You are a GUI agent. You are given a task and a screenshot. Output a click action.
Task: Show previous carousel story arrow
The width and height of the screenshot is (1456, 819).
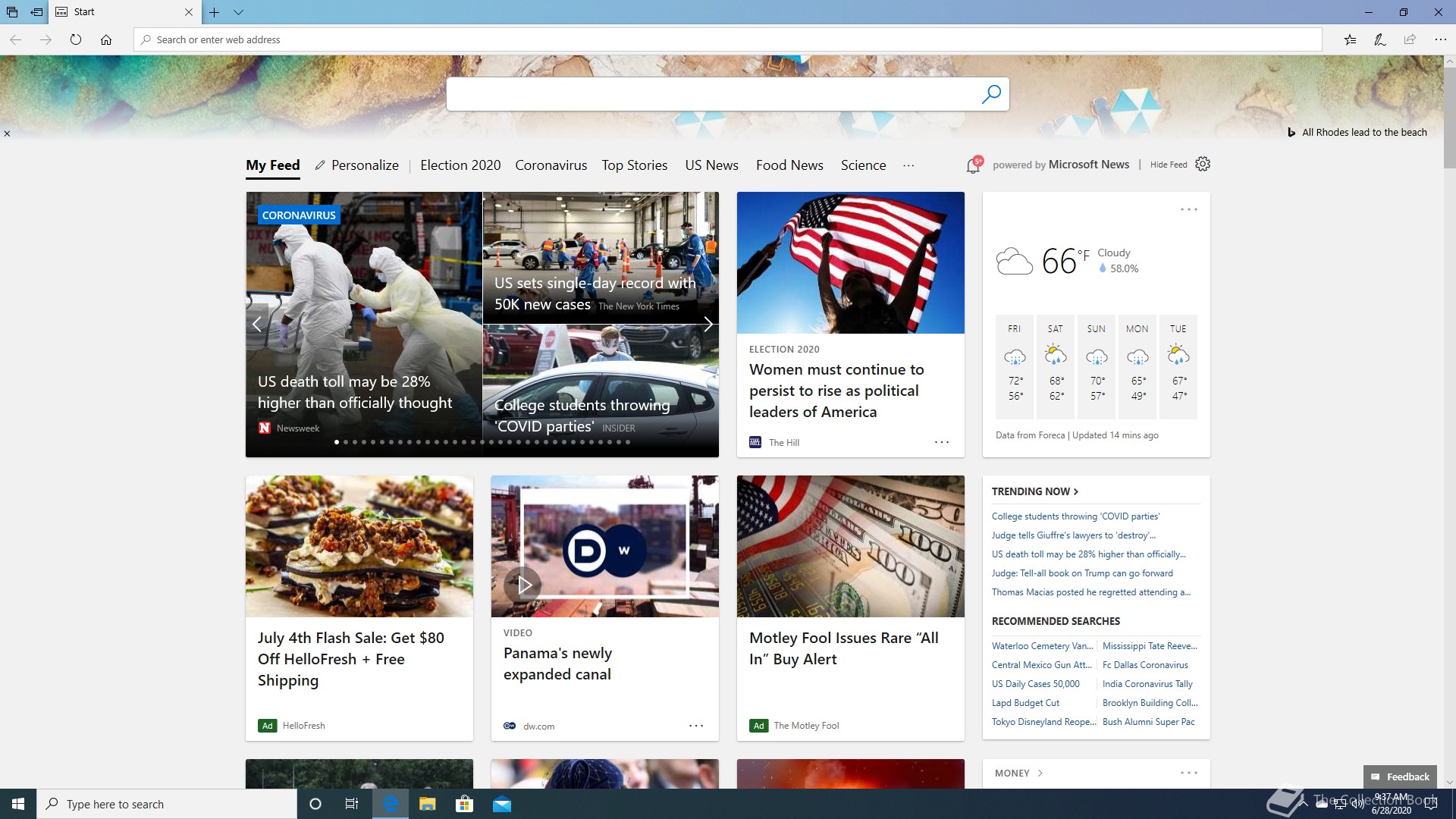tap(257, 324)
